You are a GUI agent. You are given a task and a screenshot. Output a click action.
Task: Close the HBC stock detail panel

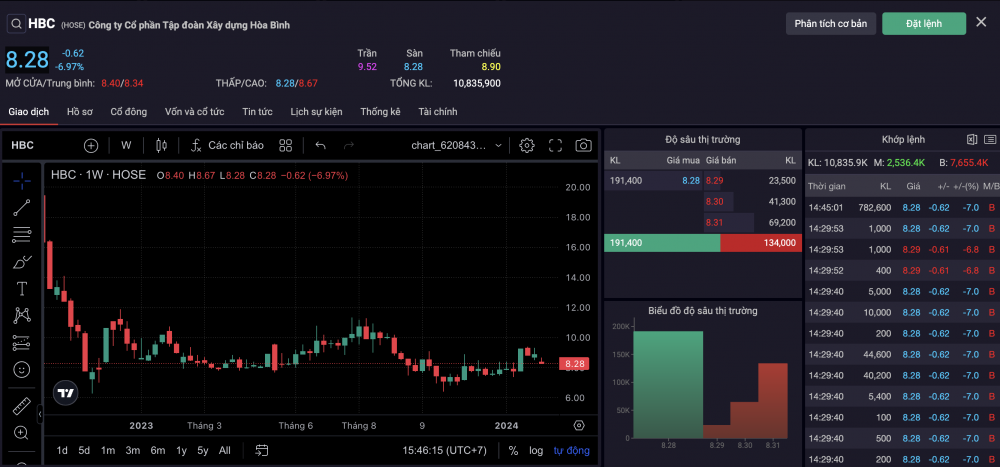coord(981,22)
